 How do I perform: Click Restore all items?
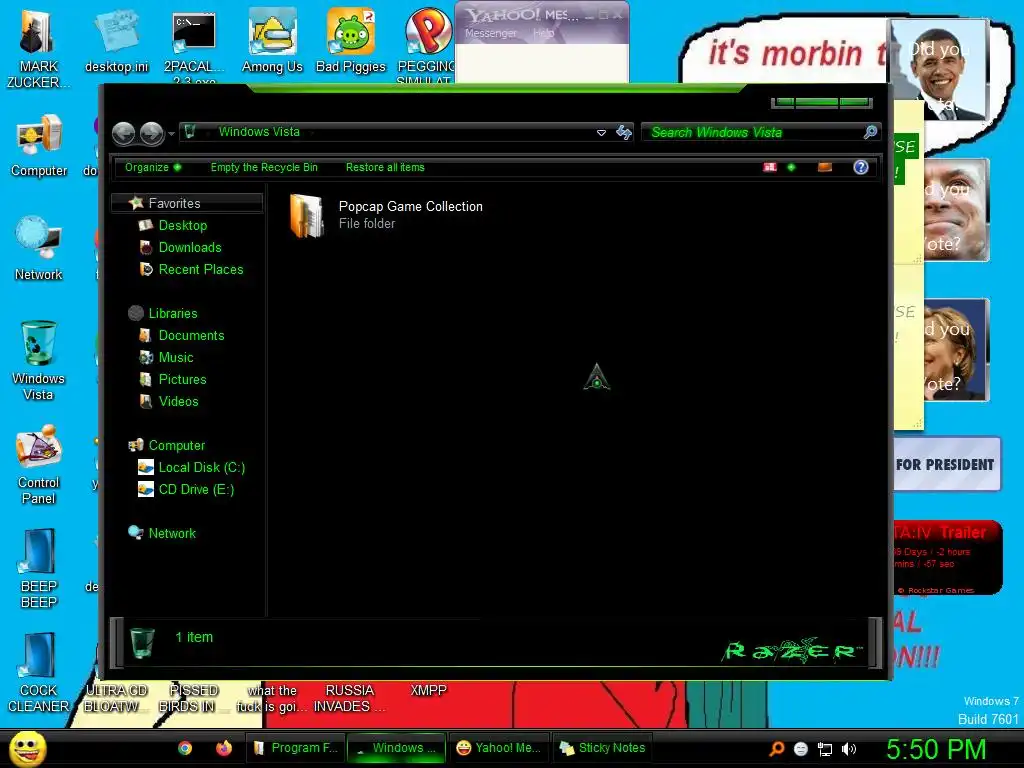click(385, 167)
